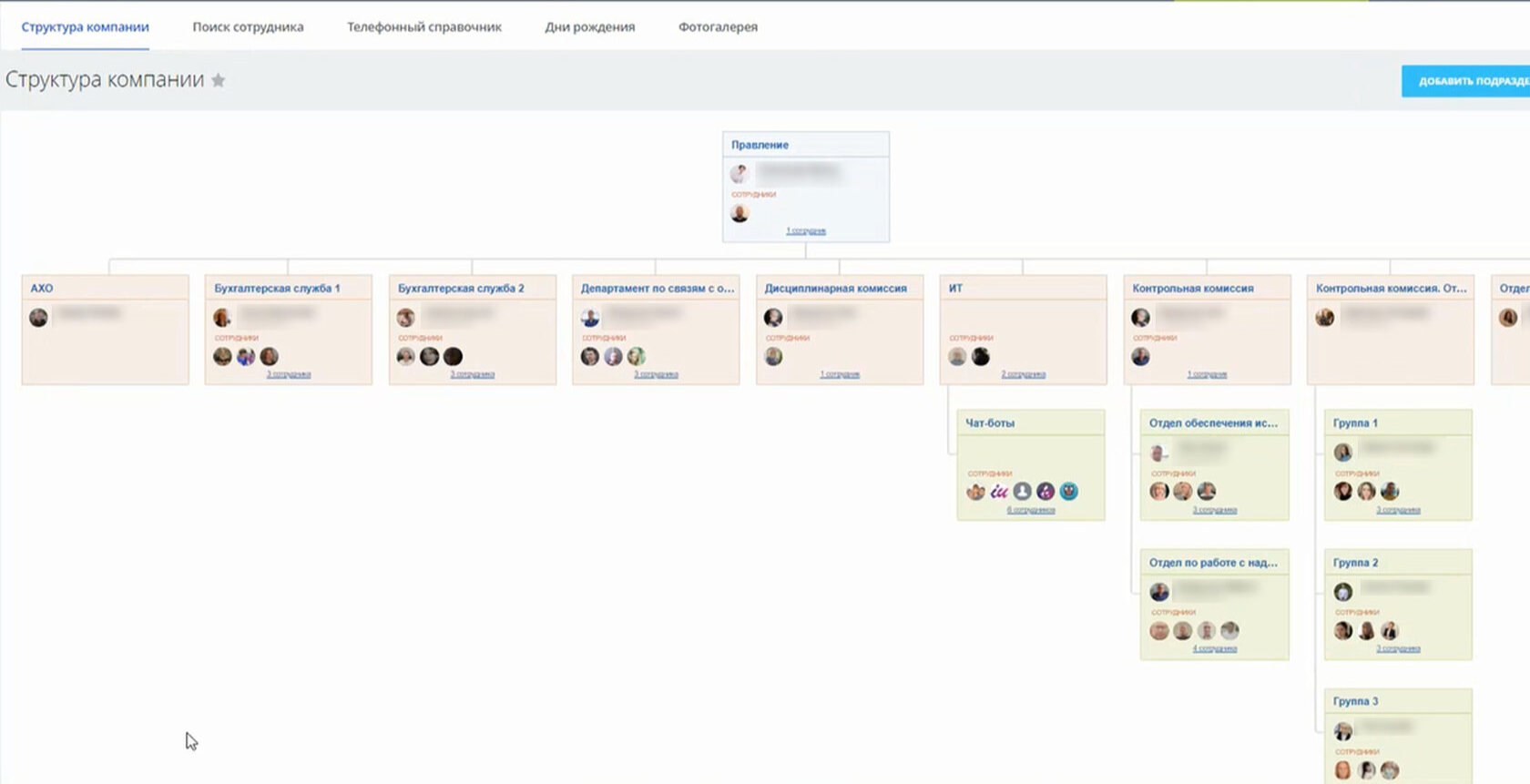The height and width of the screenshot is (784, 1530).
Task: Open employees link in Группа 2 card
Action: point(1398,649)
